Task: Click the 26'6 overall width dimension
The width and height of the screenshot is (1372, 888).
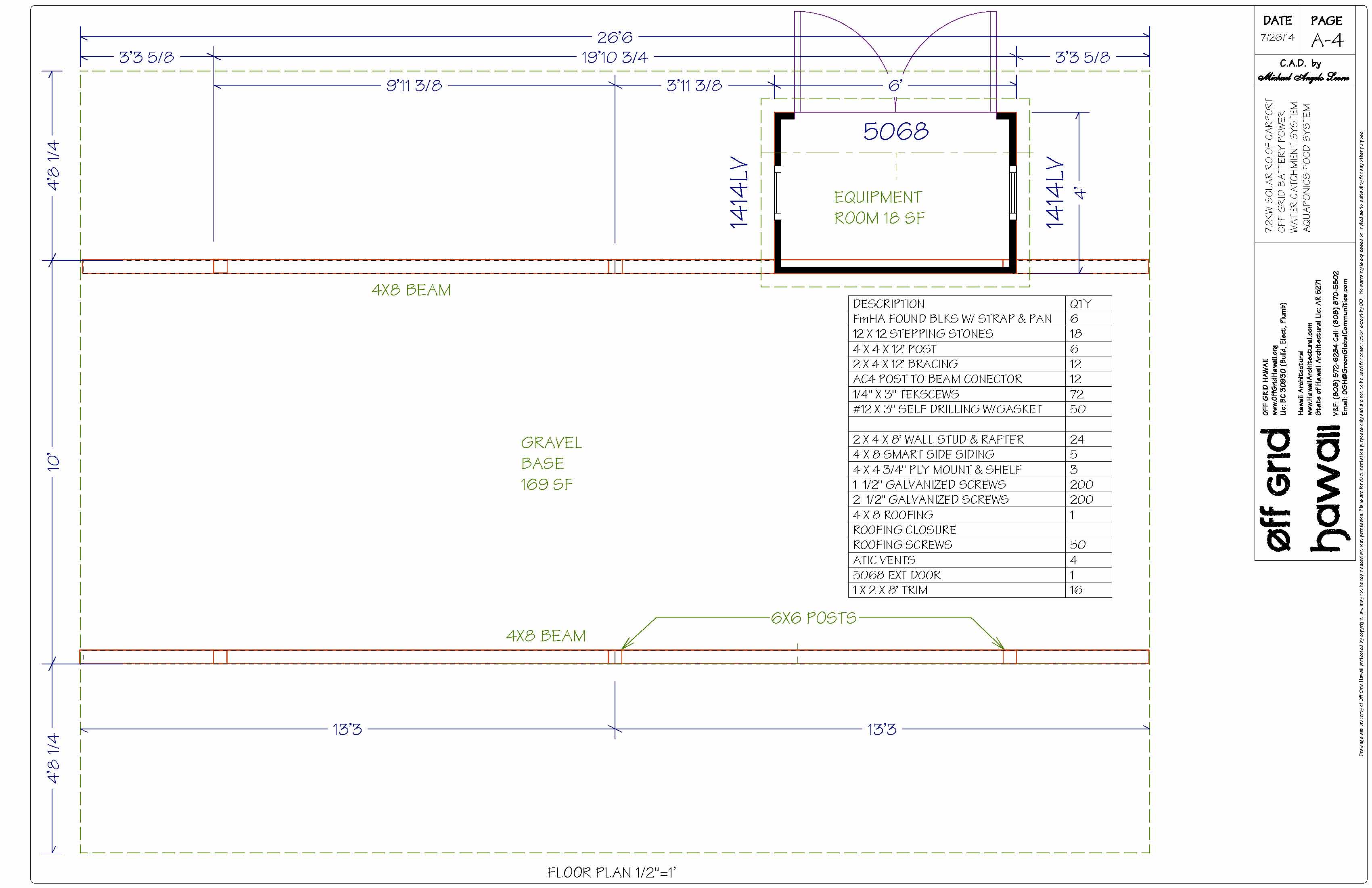Action: 615,38
